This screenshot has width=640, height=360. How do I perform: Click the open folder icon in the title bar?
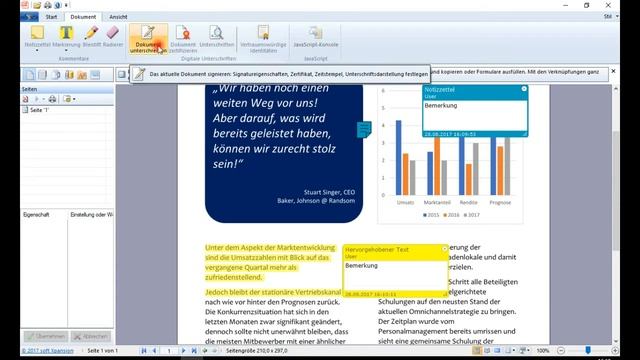click(37, 5)
